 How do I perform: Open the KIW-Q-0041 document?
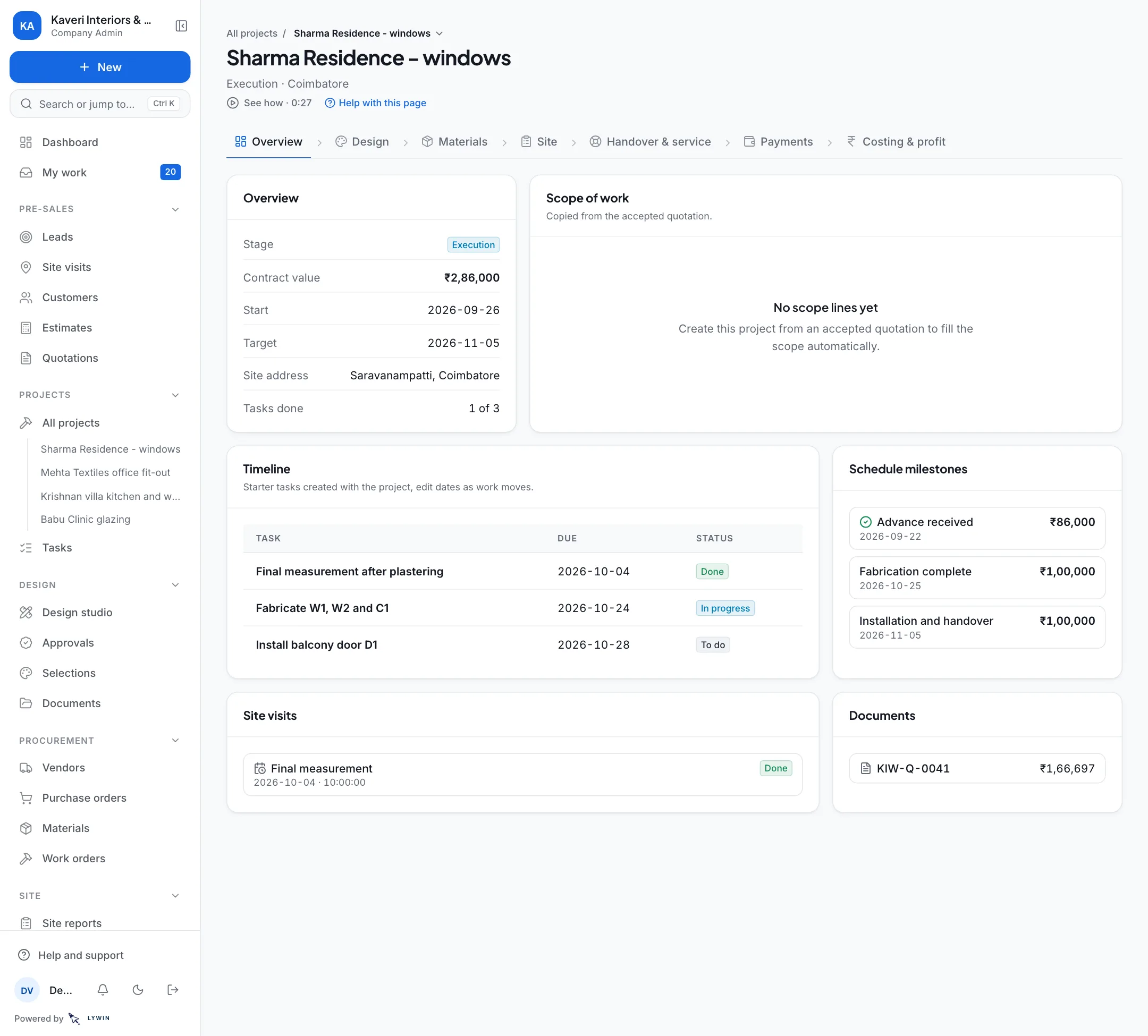(977, 768)
